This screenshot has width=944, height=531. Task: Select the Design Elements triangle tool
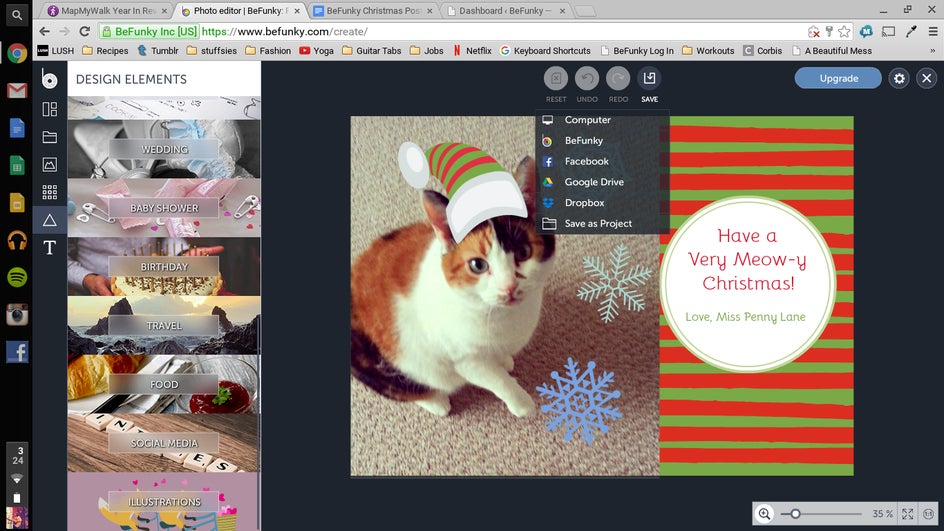click(x=49, y=220)
